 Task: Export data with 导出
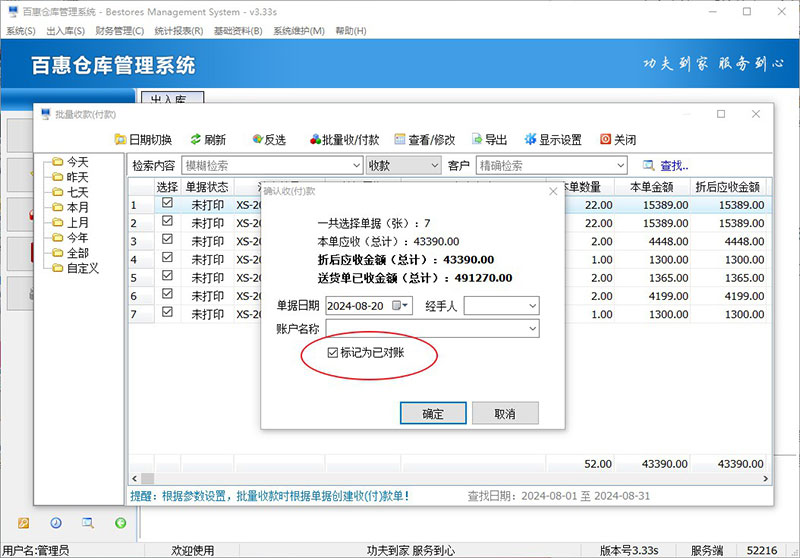[x=489, y=139]
